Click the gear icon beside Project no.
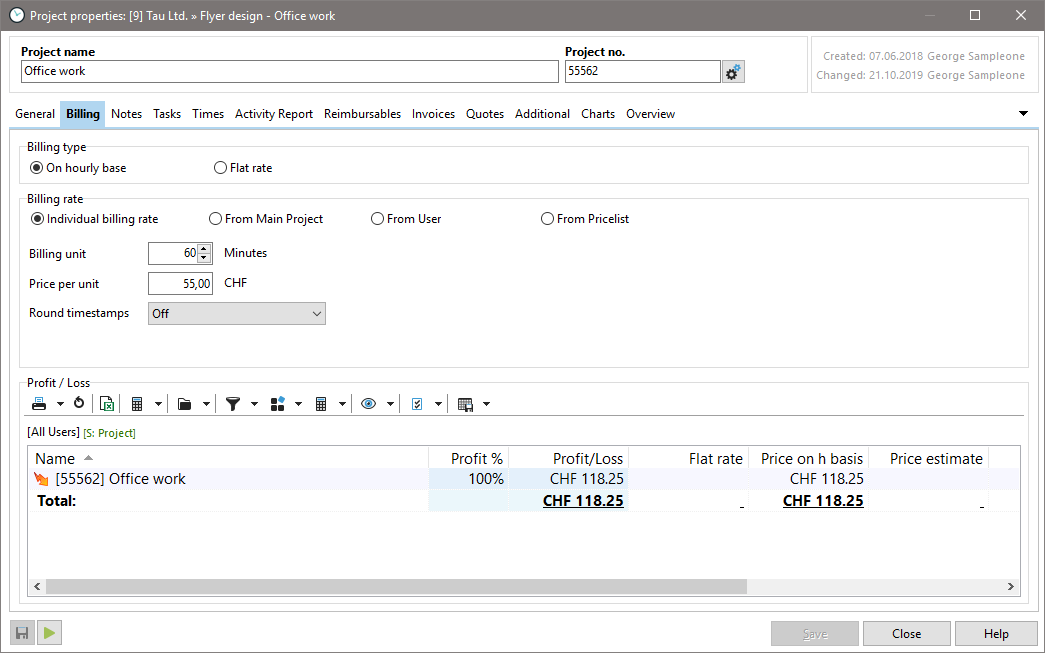The image size is (1045, 653). point(733,72)
